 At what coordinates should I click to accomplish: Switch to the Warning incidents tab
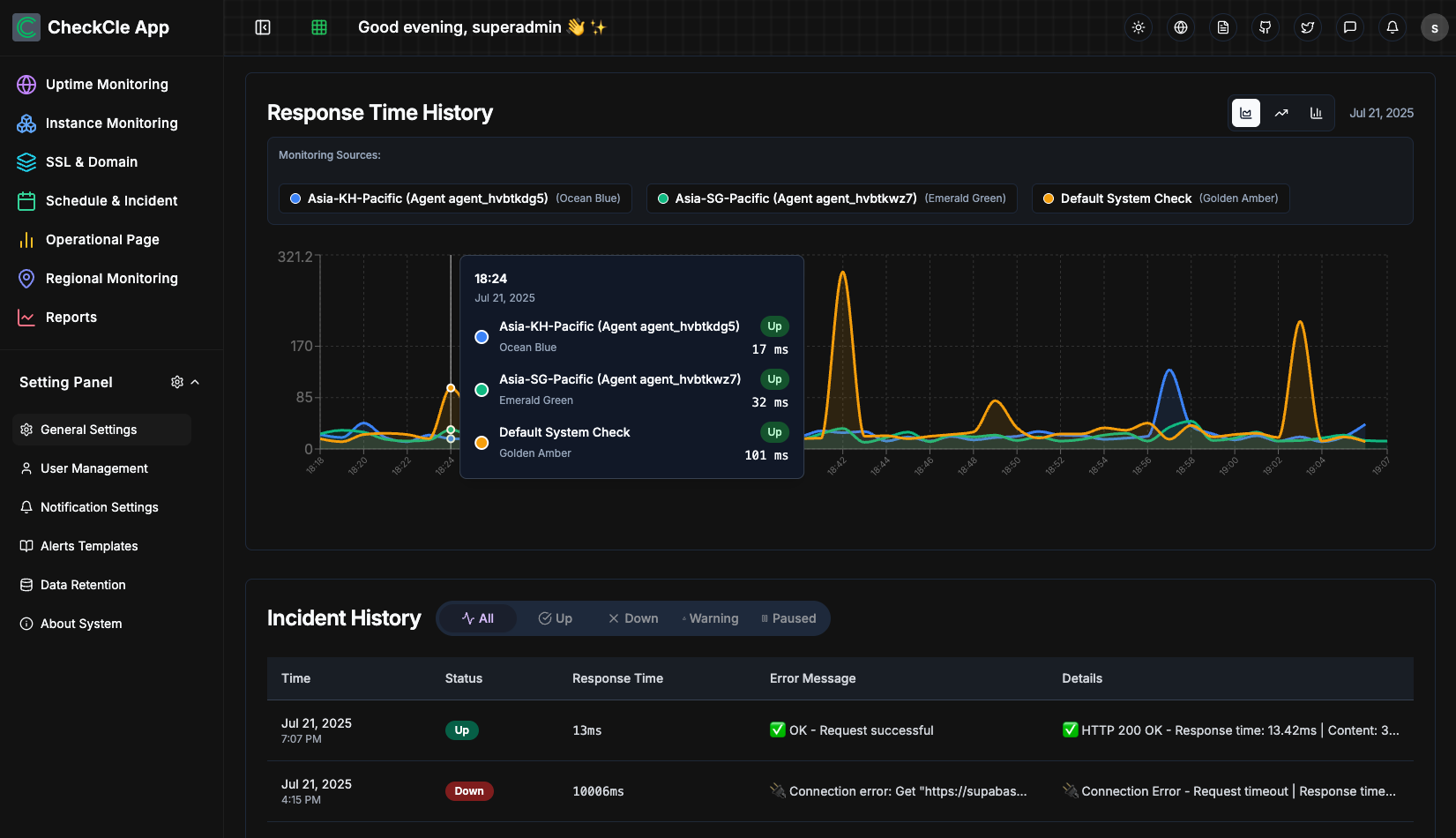coord(709,618)
